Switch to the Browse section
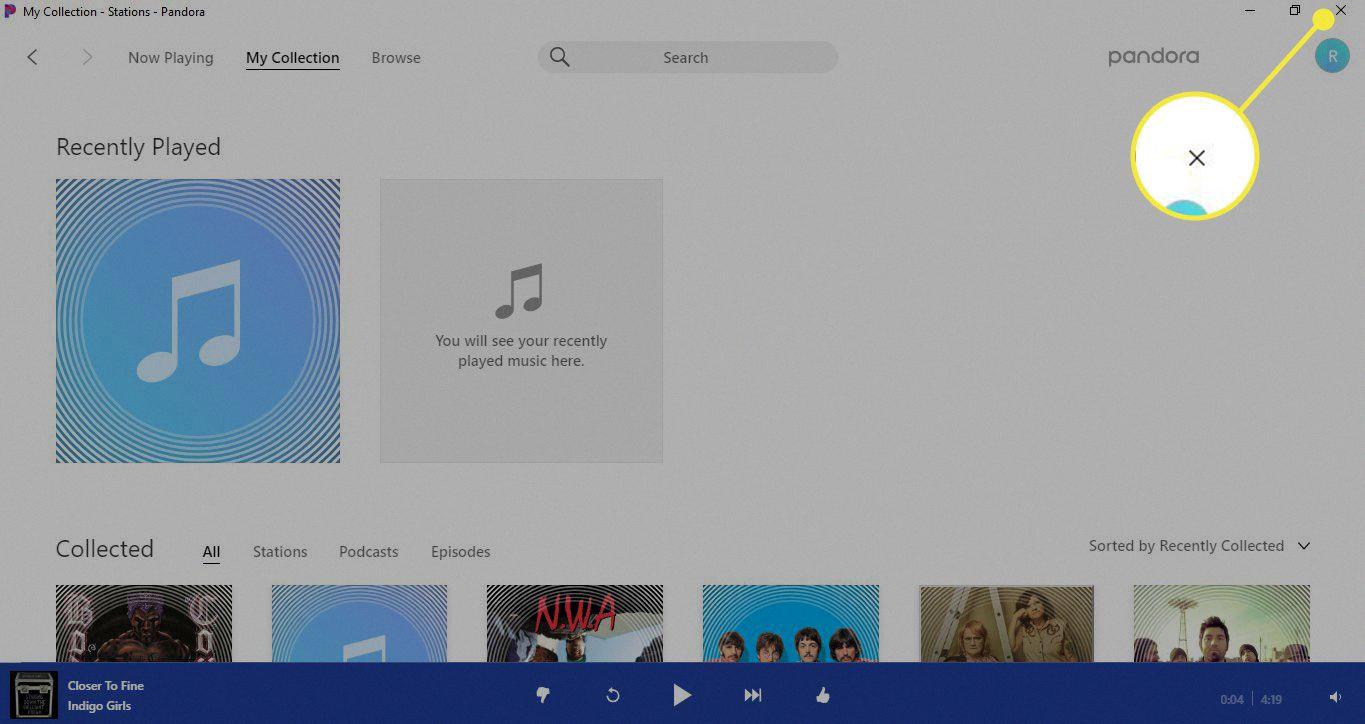 click(396, 57)
